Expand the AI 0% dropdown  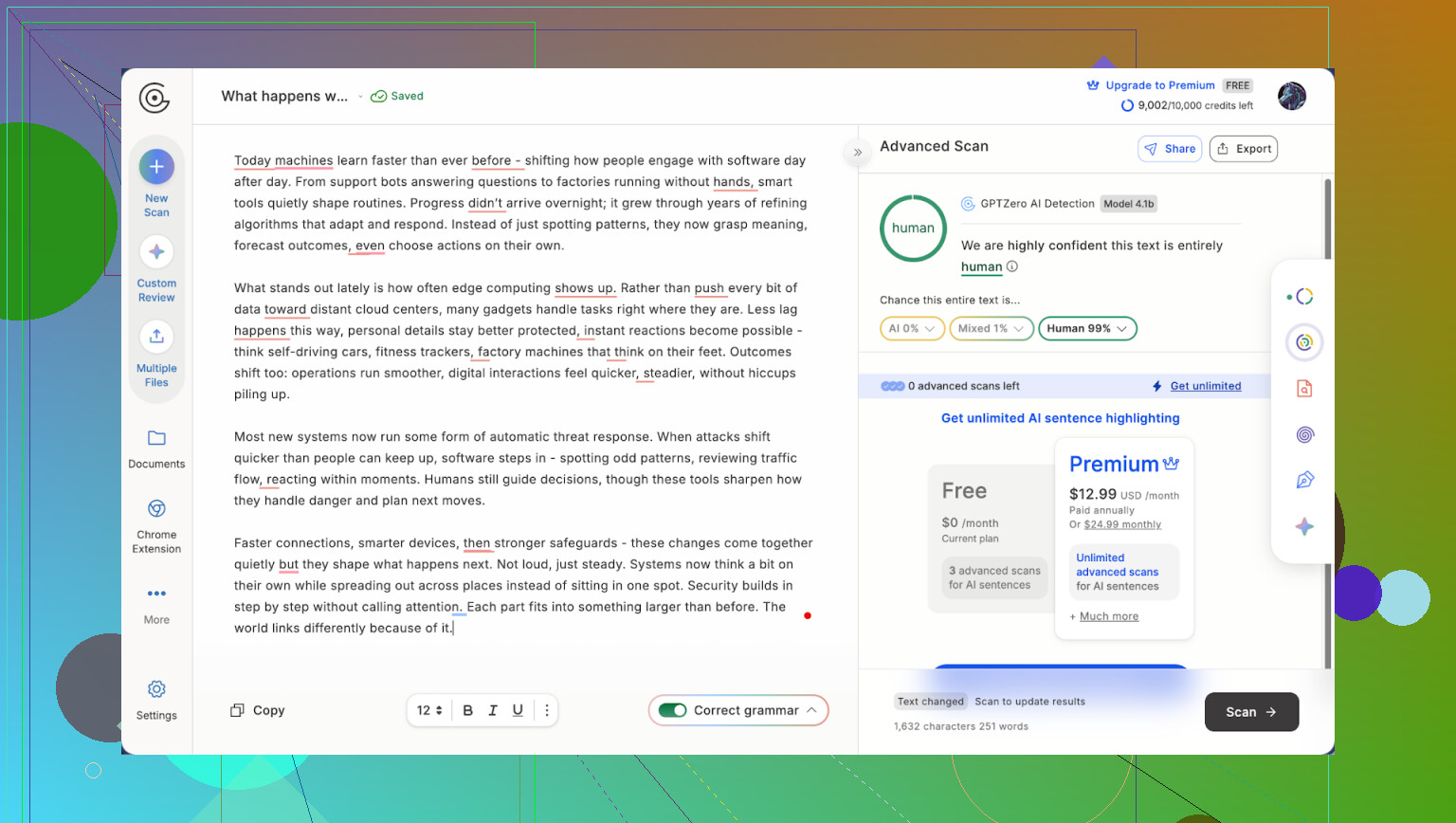[x=912, y=328]
